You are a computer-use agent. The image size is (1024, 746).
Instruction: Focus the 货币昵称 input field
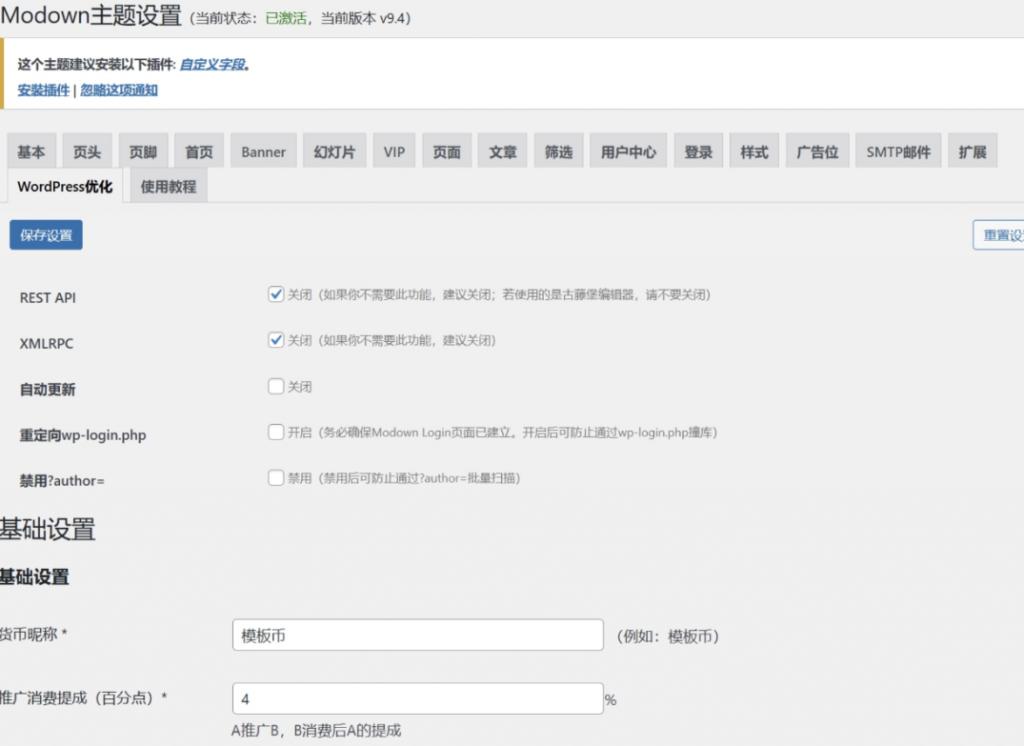[418, 635]
